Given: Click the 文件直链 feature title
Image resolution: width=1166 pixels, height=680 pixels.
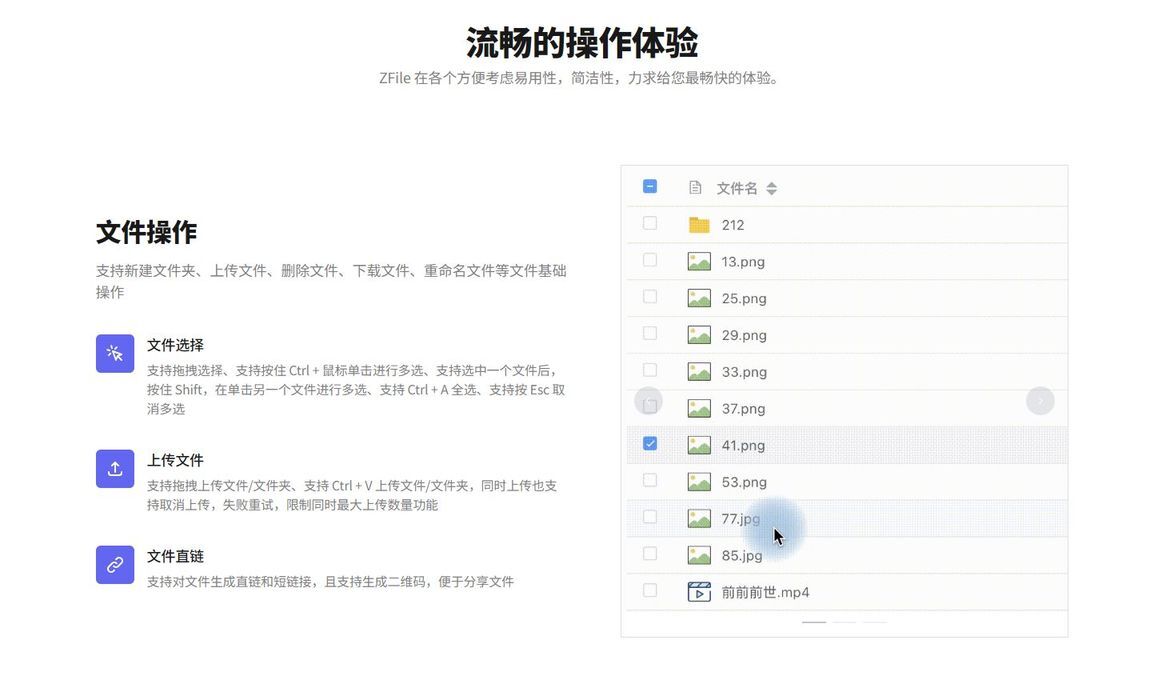Looking at the screenshot, I should [175, 556].
